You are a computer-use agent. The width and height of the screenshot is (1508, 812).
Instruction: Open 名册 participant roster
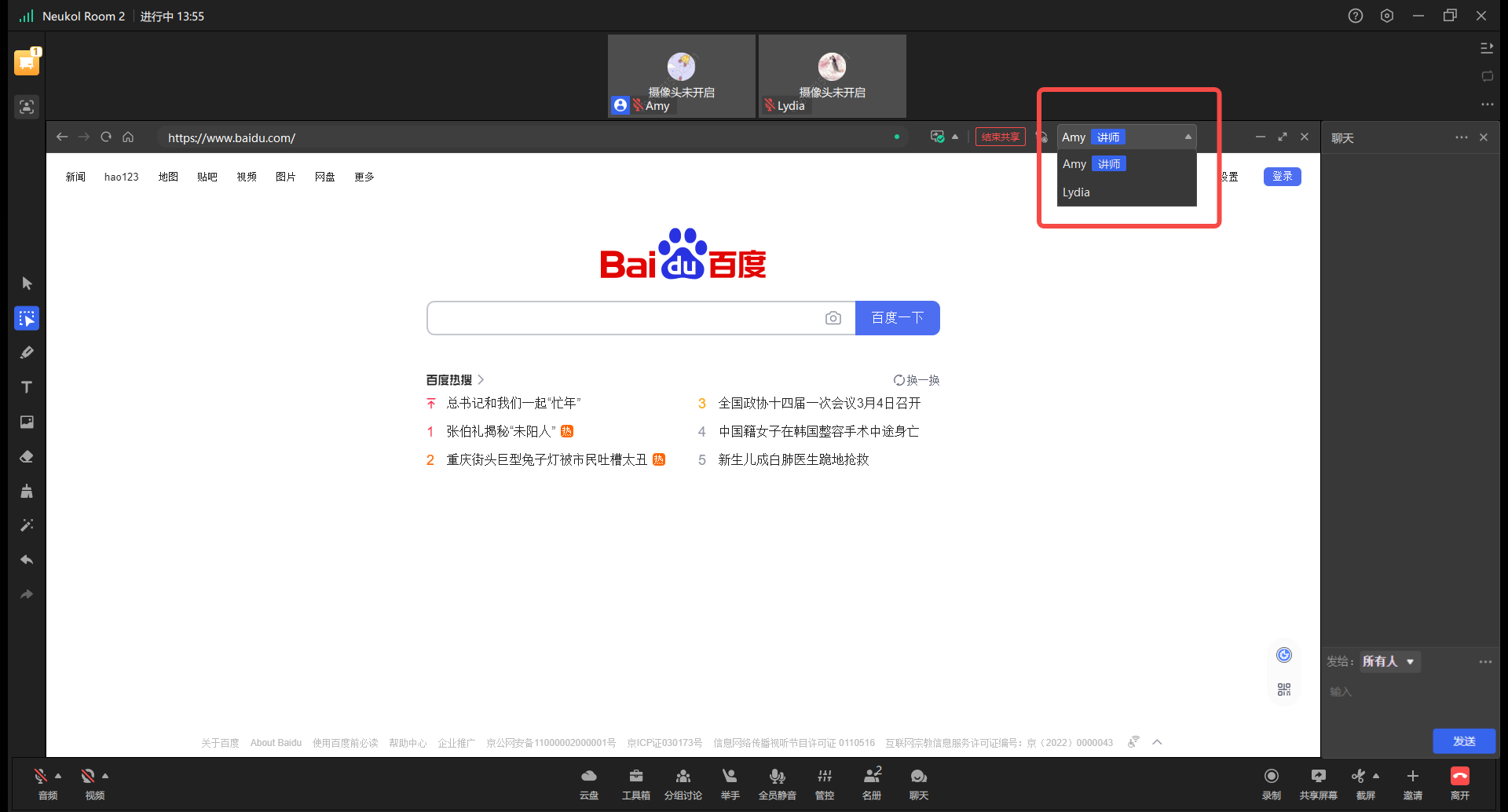[872, 784]
